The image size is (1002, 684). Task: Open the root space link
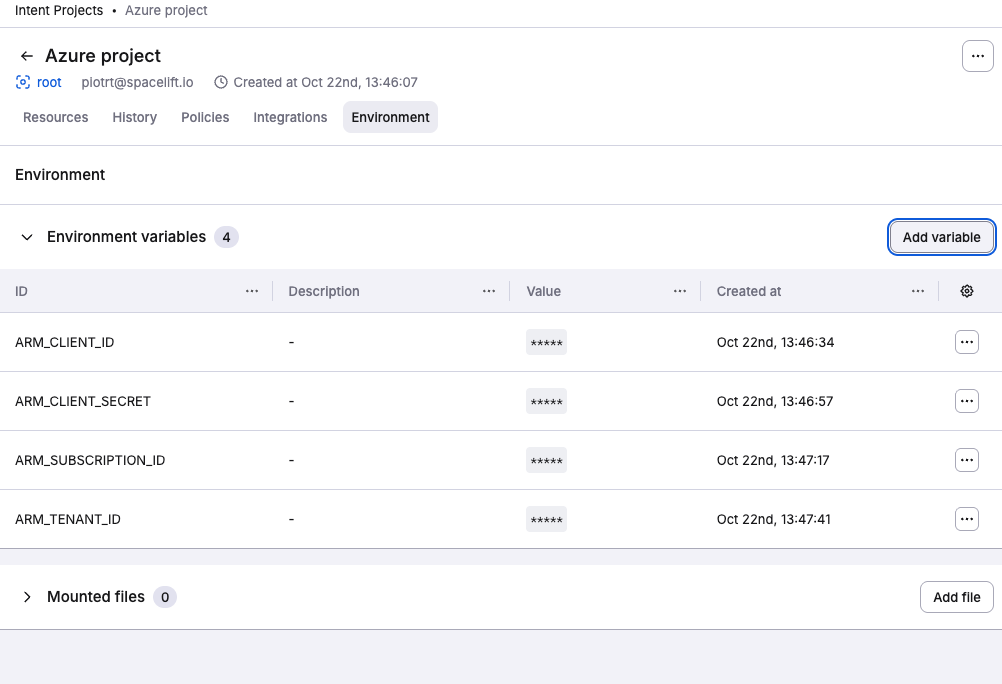coord(48,82)
